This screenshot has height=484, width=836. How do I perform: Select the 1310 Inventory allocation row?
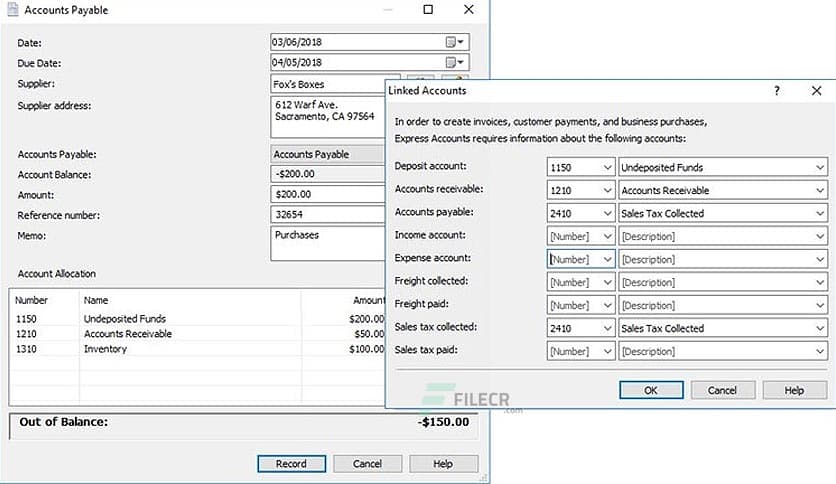point(197,349)
